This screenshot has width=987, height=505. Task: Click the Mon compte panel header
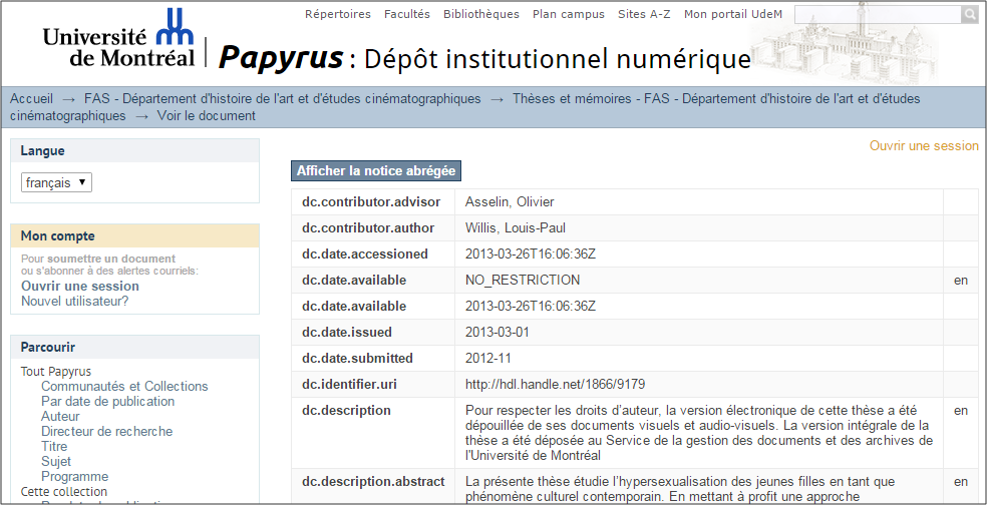[135, 236]
